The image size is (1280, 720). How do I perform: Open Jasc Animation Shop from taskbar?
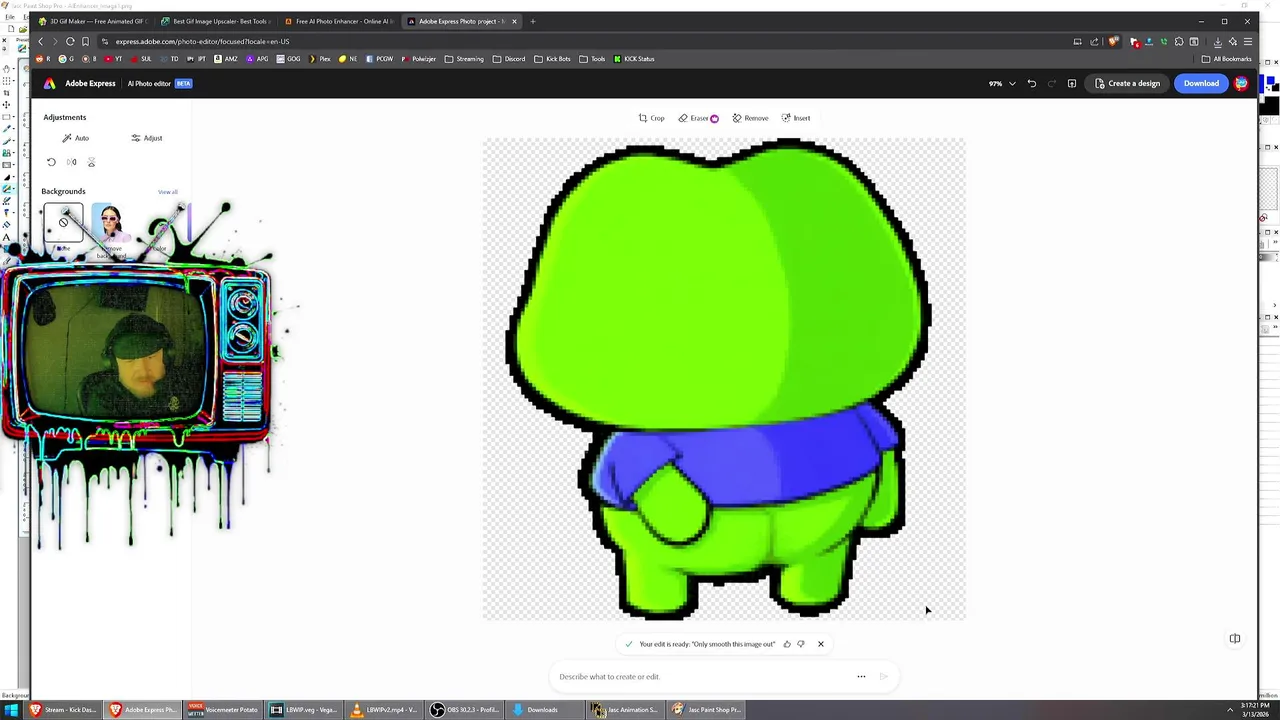625,710
